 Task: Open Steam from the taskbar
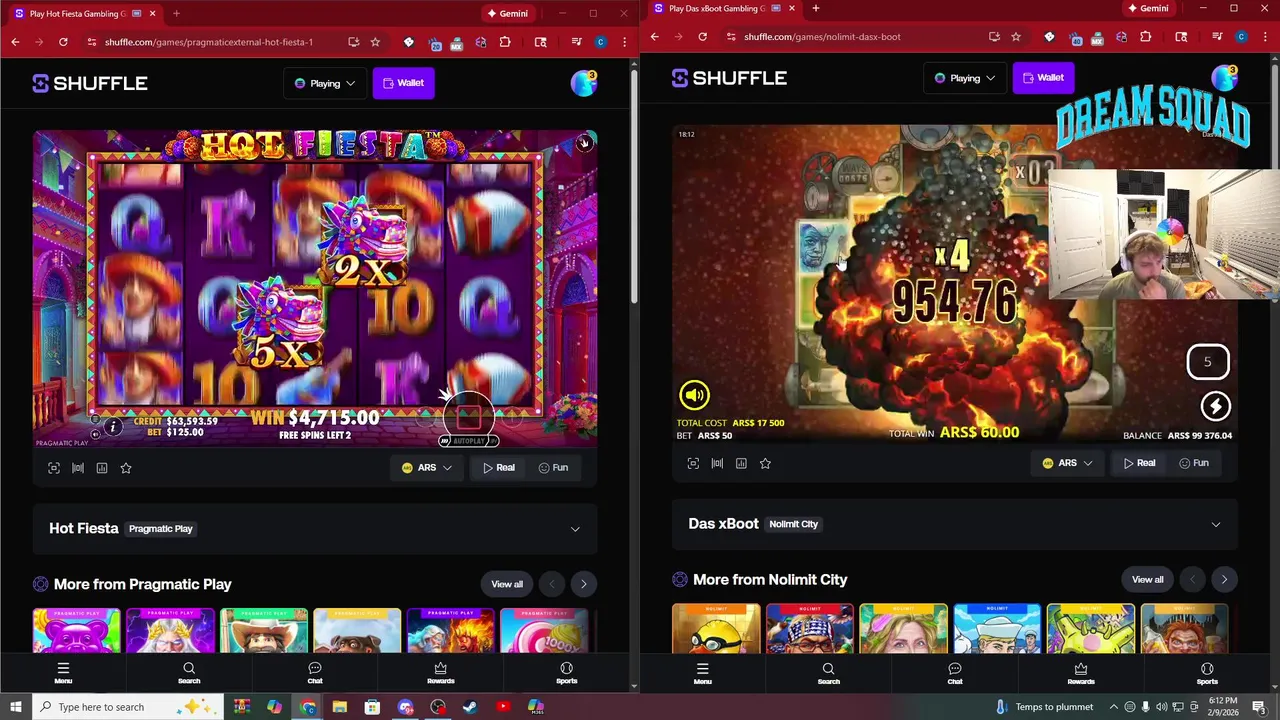470,707
